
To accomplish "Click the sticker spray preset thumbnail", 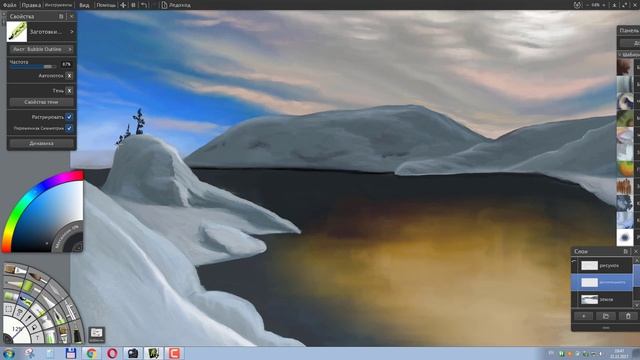I will pos(17,31).
